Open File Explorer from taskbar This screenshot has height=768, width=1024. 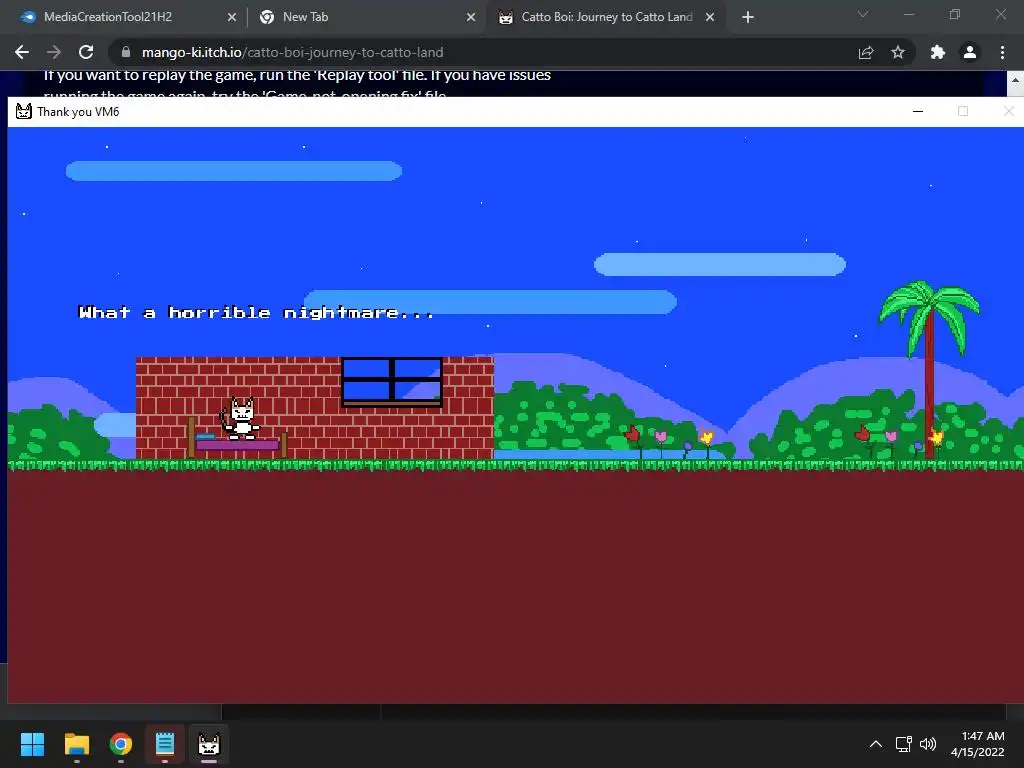[76, 744]
